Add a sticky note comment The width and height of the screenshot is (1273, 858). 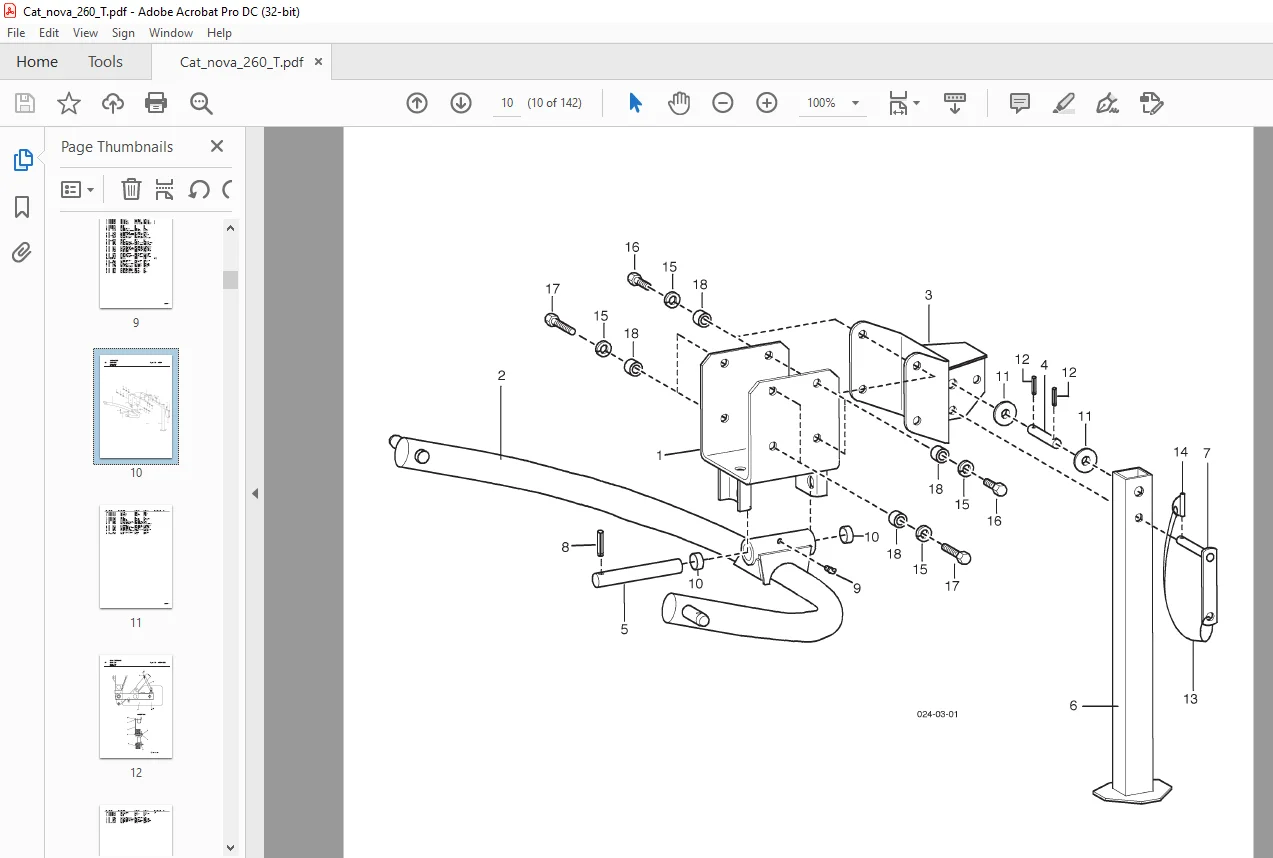coord(1020,103)
